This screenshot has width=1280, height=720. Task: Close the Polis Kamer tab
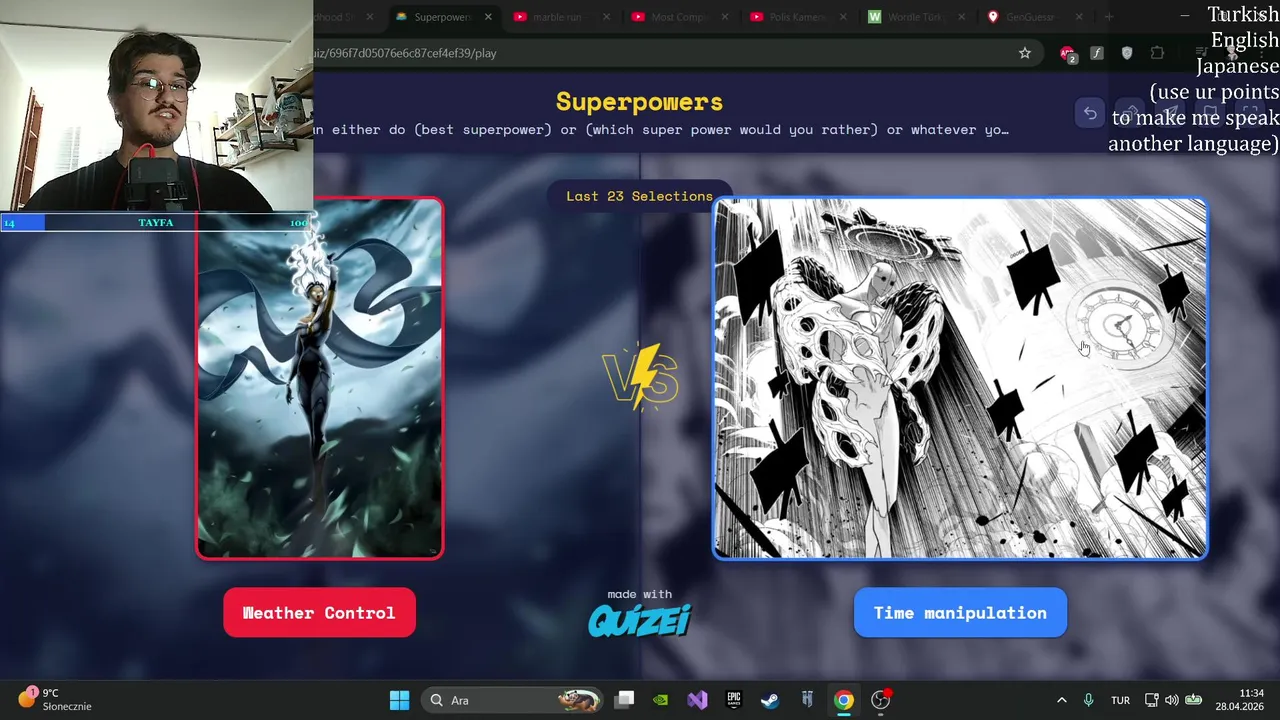844,17
